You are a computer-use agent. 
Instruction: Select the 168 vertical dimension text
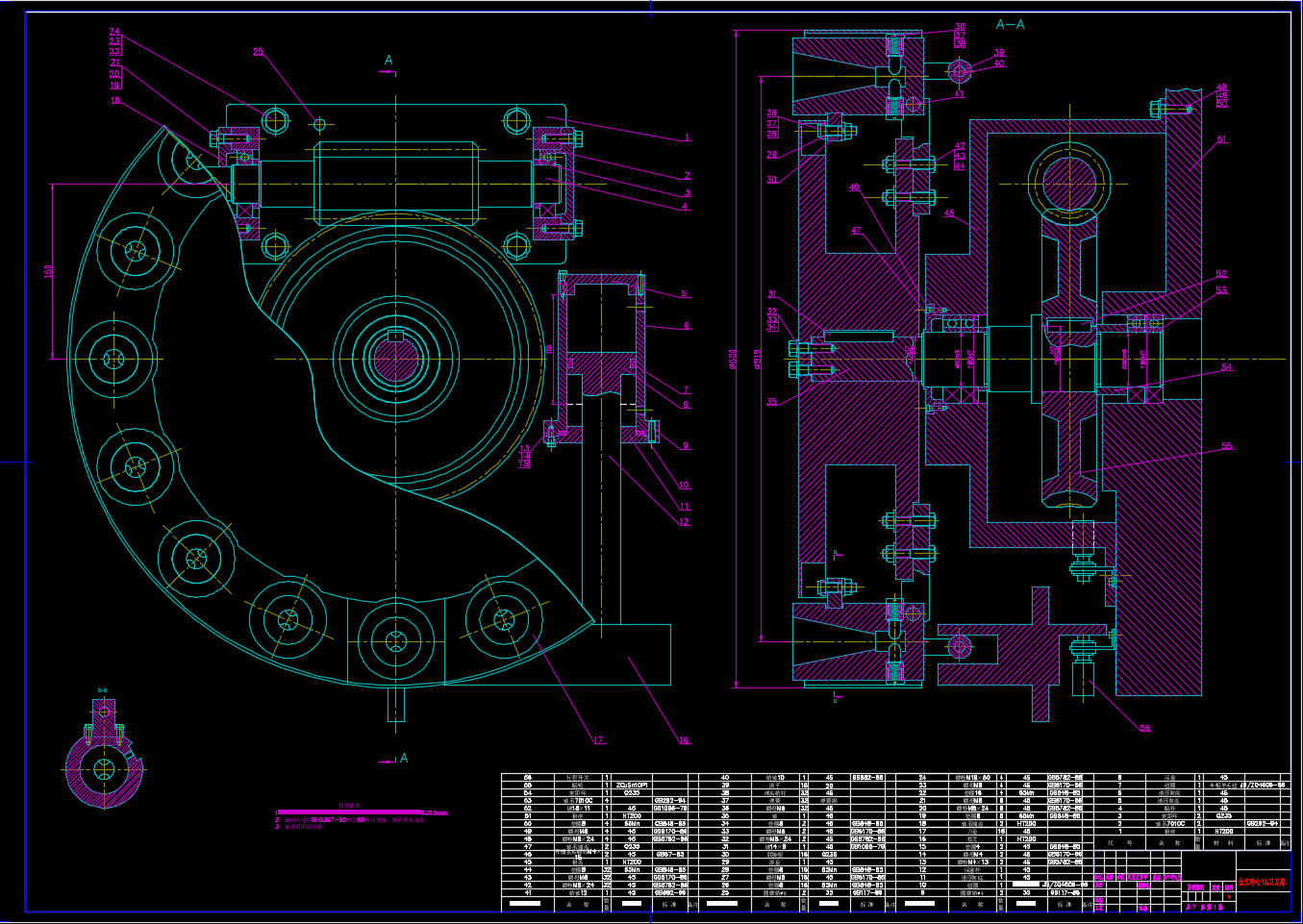[48, 271]
